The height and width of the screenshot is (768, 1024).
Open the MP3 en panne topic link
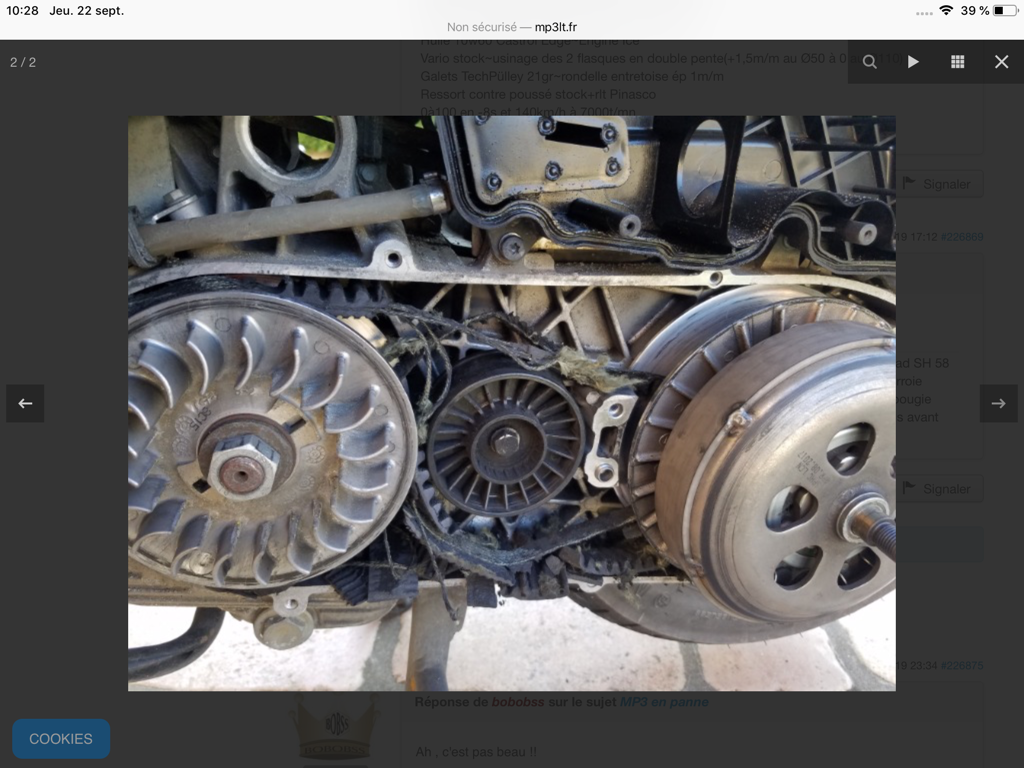(x=664, y=702)
